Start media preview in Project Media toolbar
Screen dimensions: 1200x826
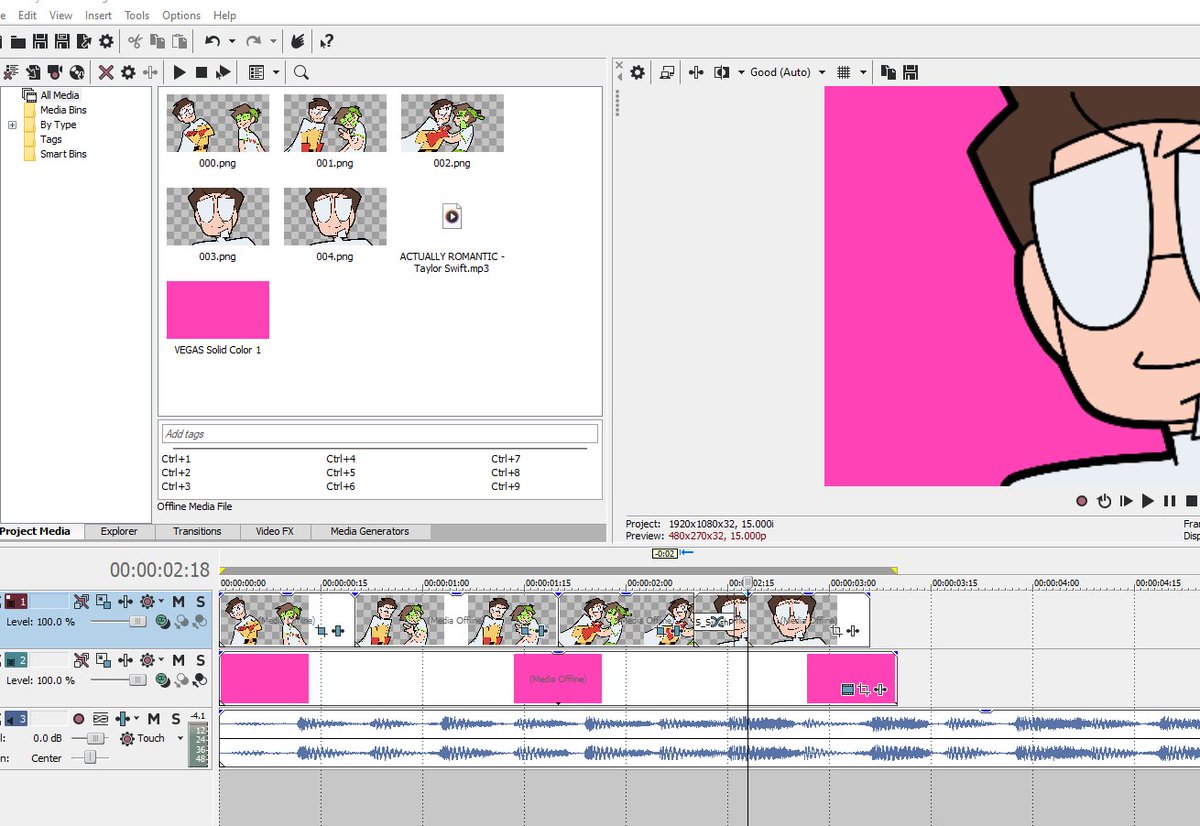tap(180, 72)
